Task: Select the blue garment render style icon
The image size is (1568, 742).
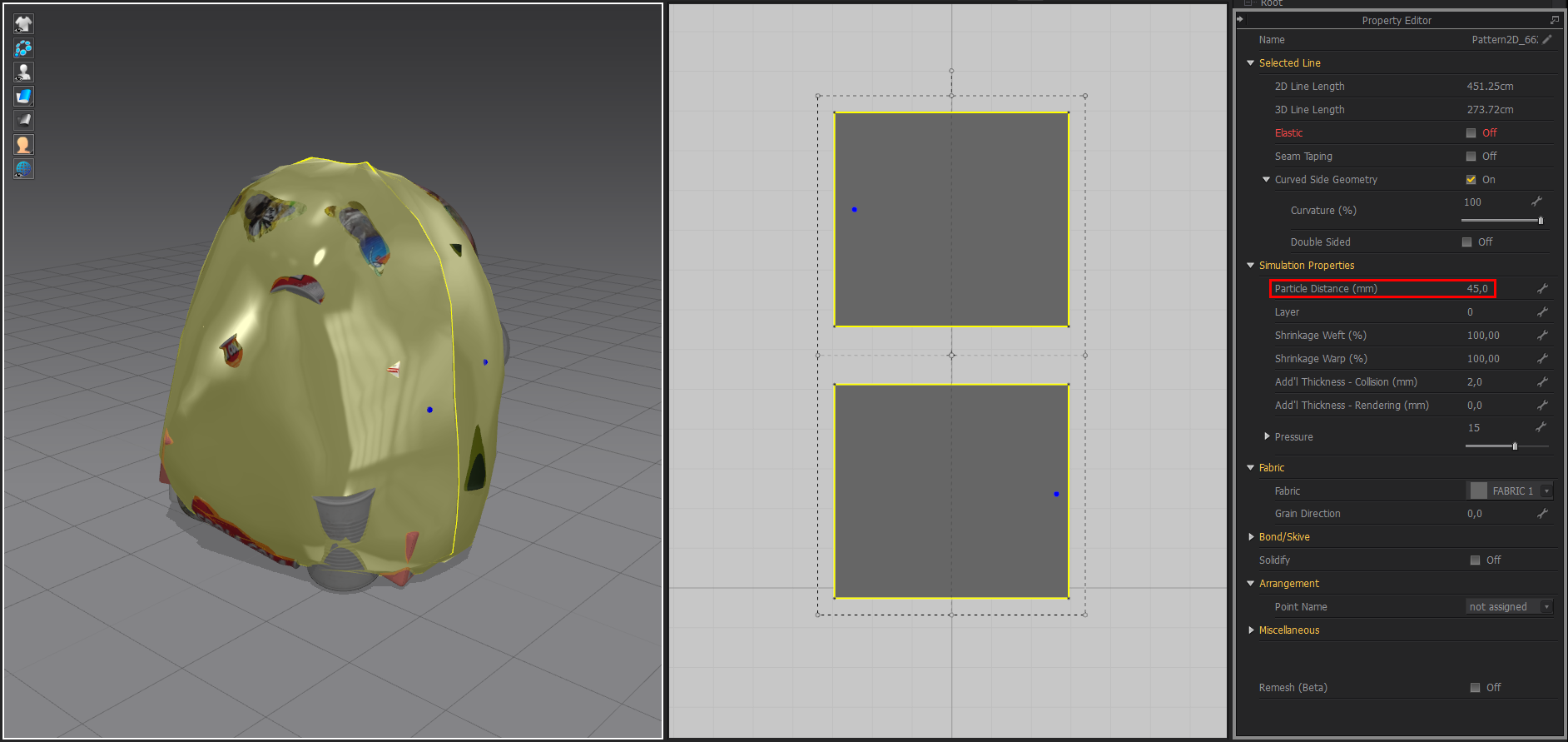Action: (23, 97)
